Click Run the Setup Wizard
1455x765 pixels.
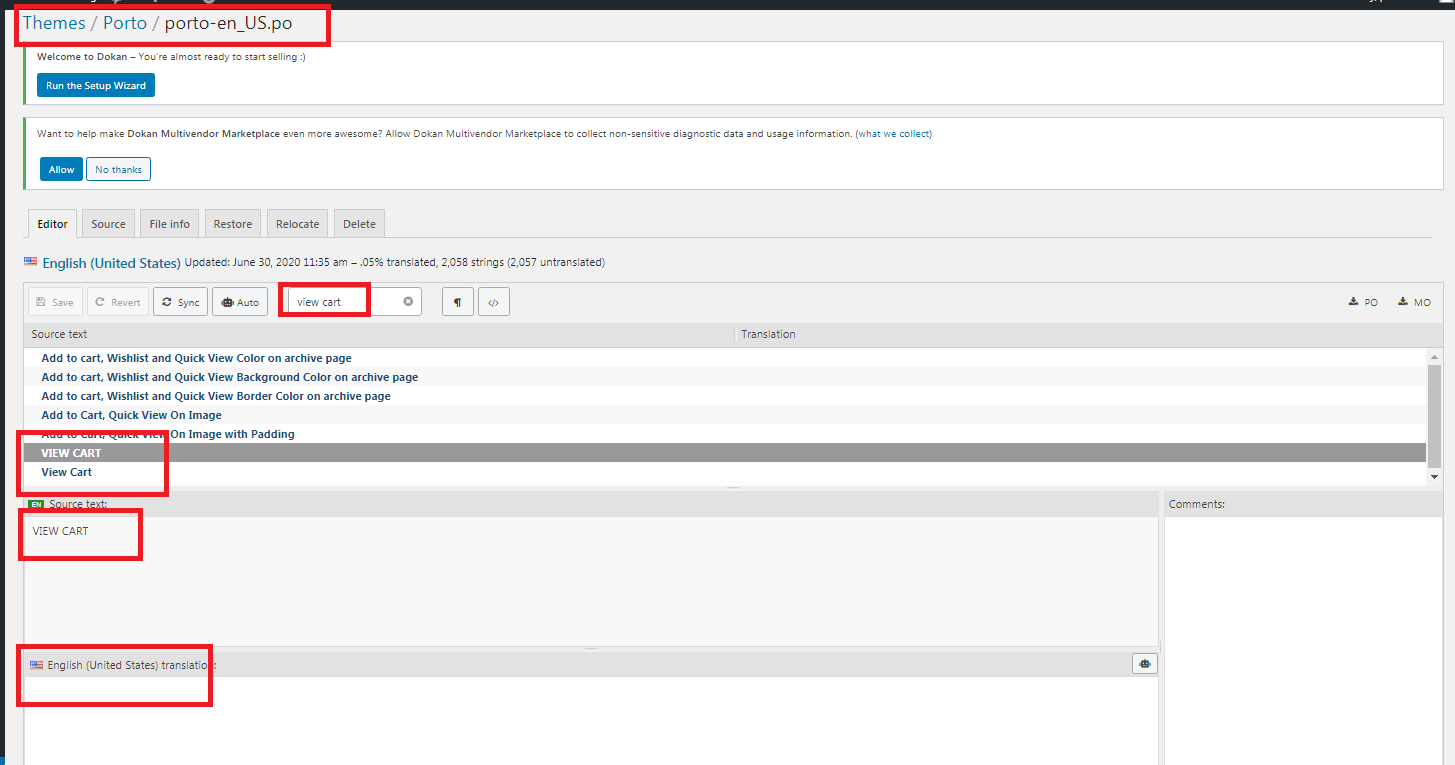coord(96,85)
